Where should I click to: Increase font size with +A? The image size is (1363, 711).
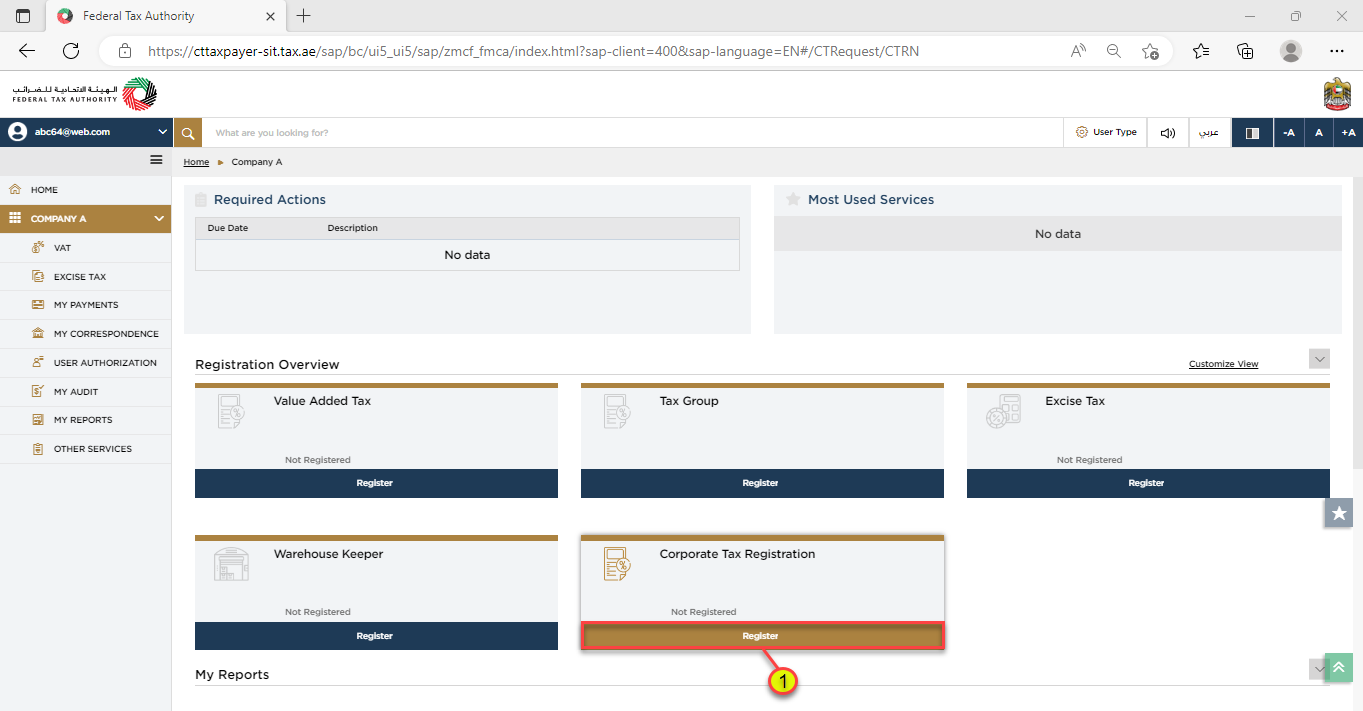click(1348, 132)
